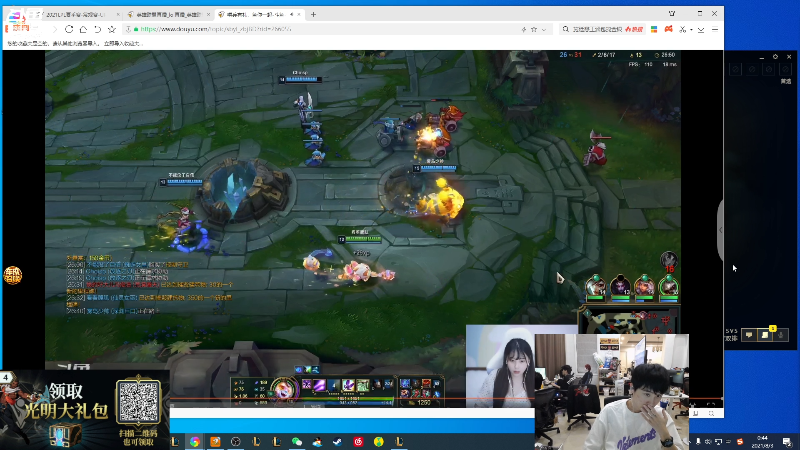Open the colorful grid apps extension icon
The image size is (800, 450).
(x=654, y=29)
